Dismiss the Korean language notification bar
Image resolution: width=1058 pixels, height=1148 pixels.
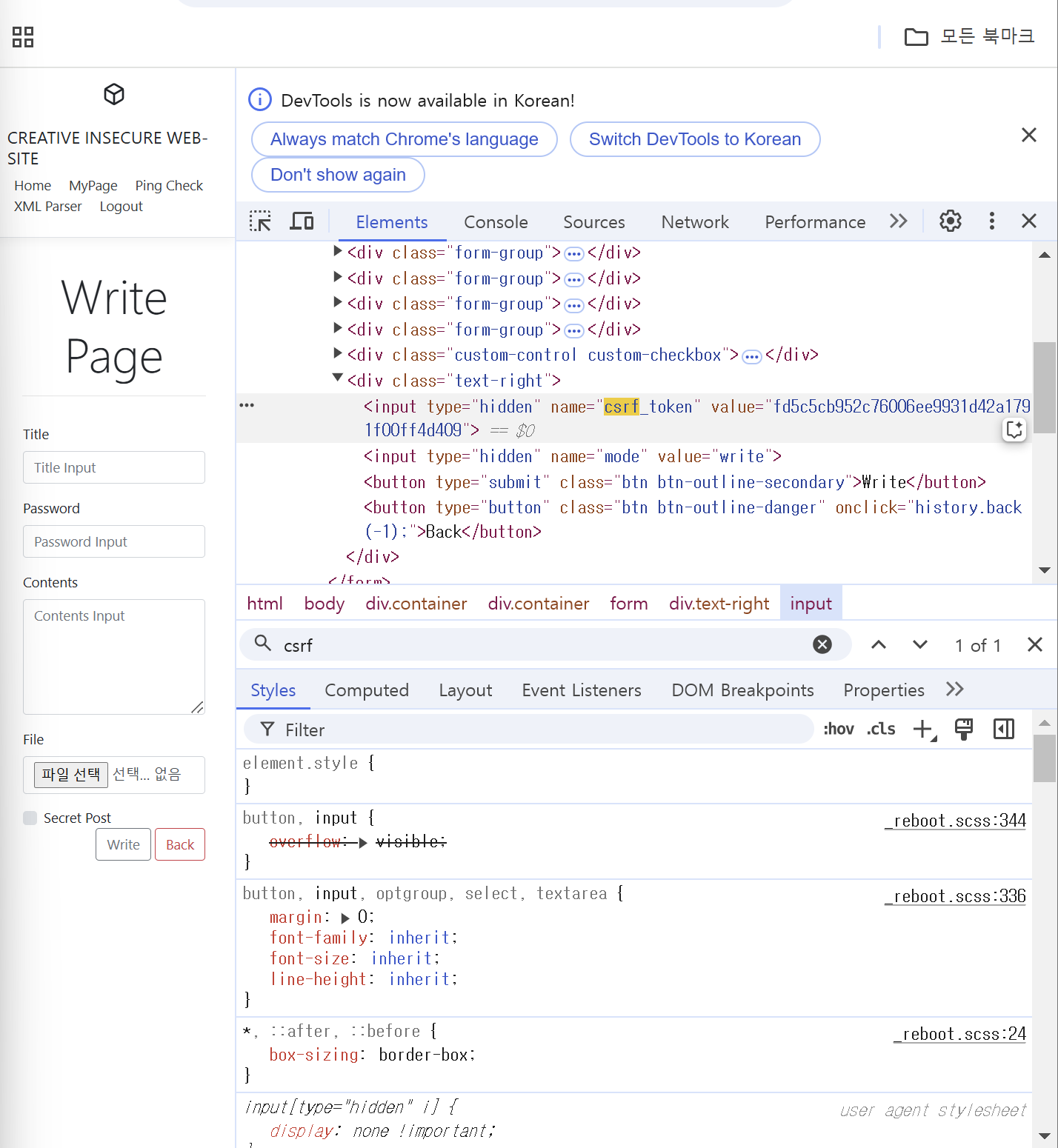1029,135
